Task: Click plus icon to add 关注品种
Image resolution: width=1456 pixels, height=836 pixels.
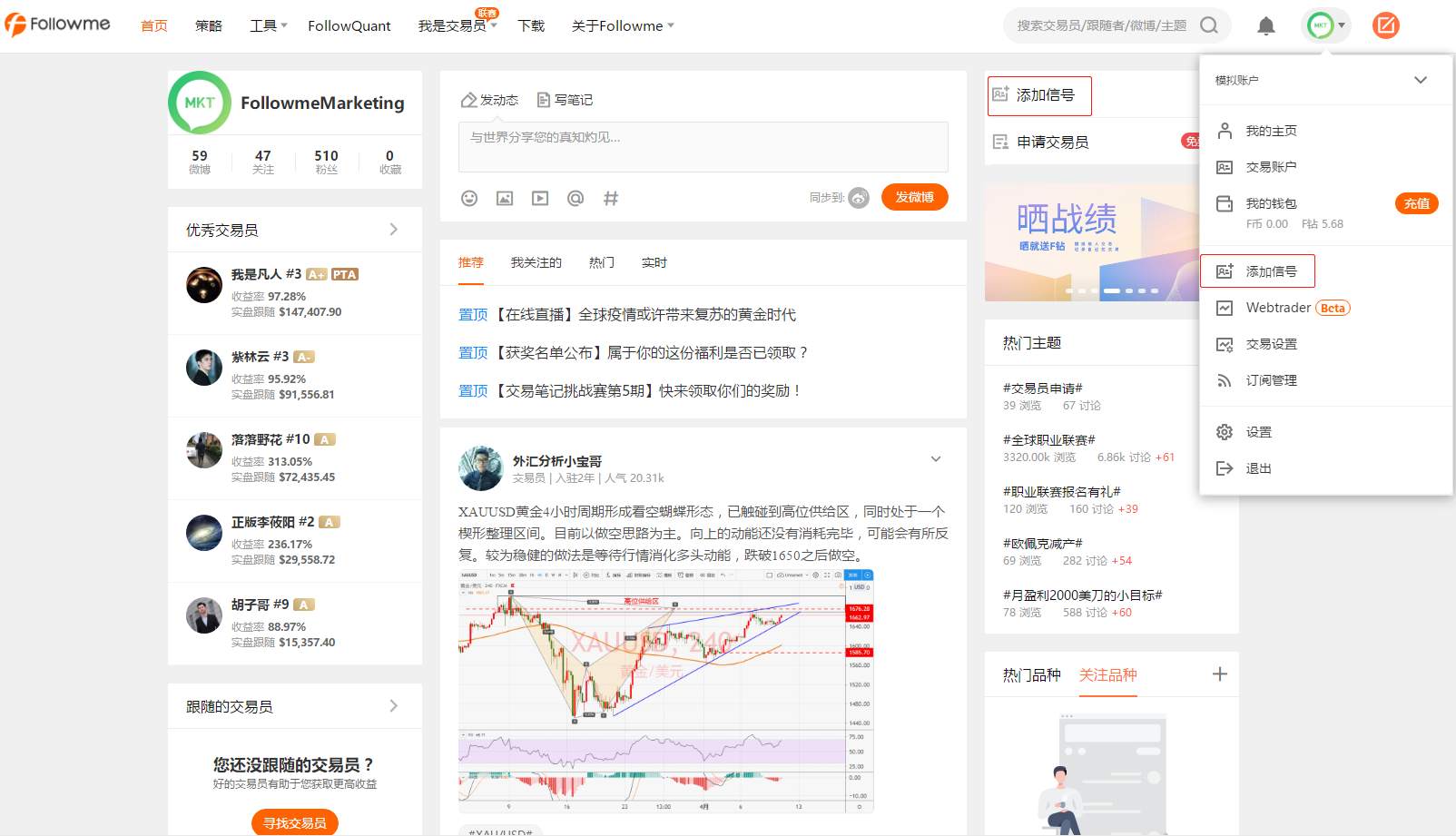Action: [x=1220, y=674]
